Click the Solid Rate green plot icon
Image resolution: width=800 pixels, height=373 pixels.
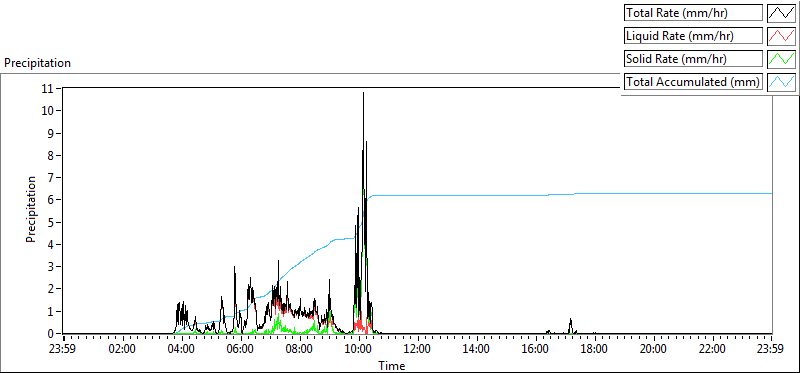tap(781, 59)
